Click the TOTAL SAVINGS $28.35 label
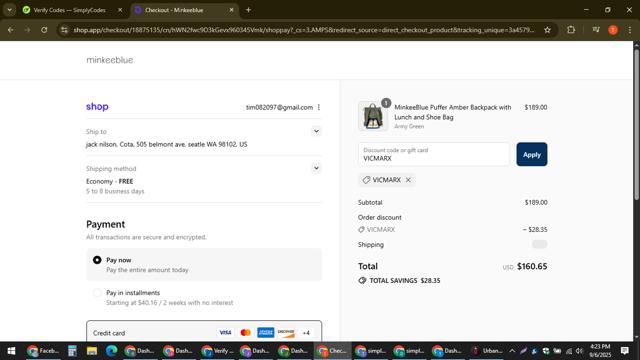This screenshot has height=360, width=640. (404, 280)
